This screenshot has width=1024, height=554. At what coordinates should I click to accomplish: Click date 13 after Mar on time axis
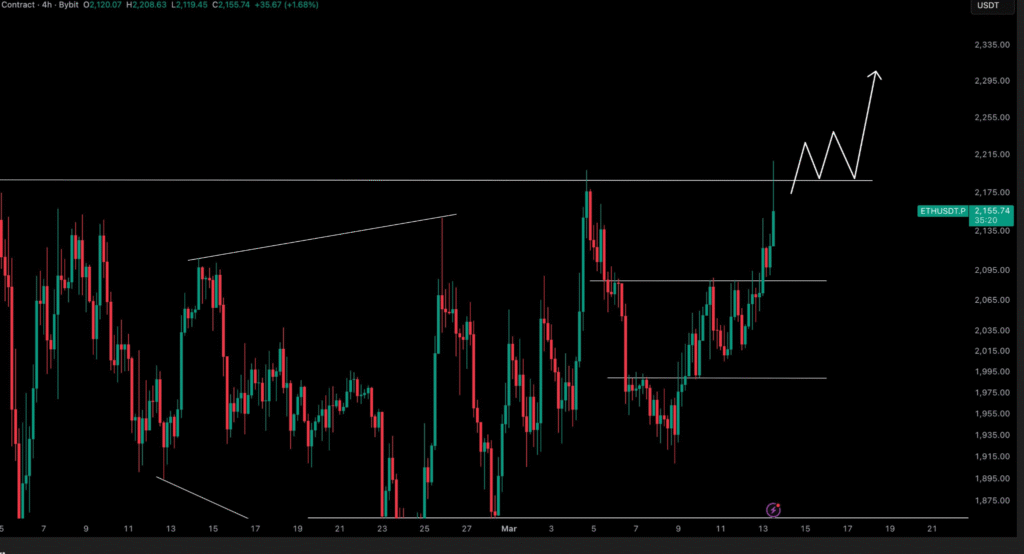pos(763,529)
